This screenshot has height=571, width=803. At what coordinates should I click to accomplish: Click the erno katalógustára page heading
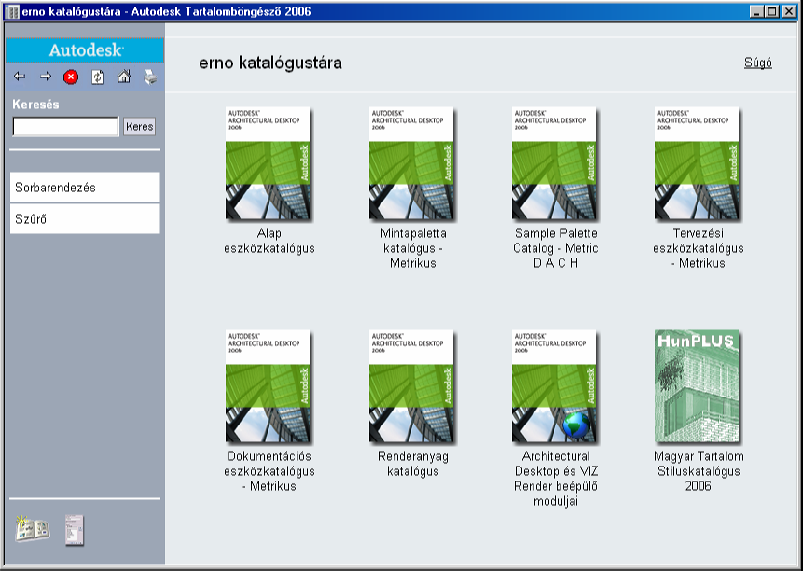pyautogui.click(x=270, y=63)
